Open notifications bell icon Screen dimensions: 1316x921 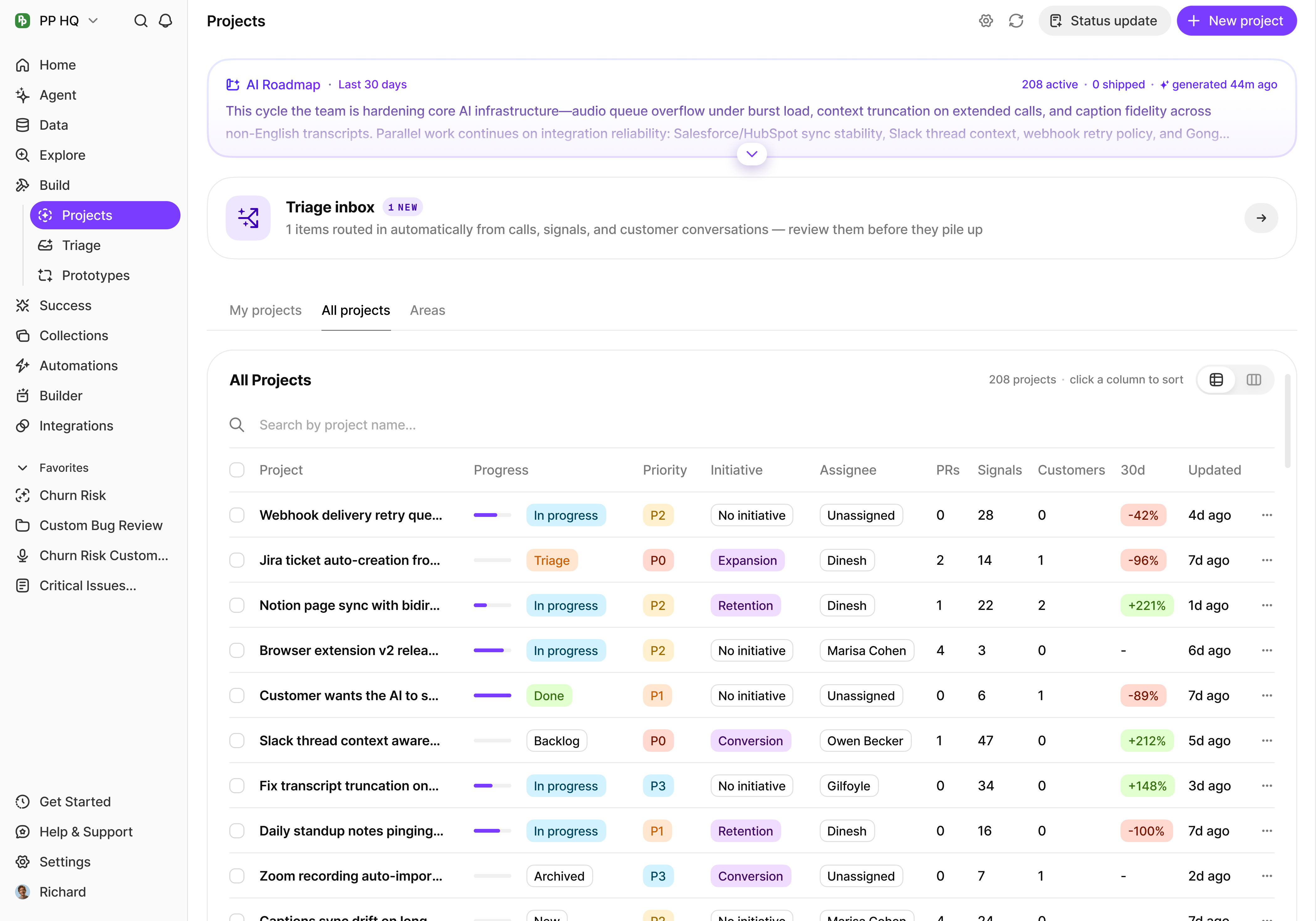click(x=166, y=21)
